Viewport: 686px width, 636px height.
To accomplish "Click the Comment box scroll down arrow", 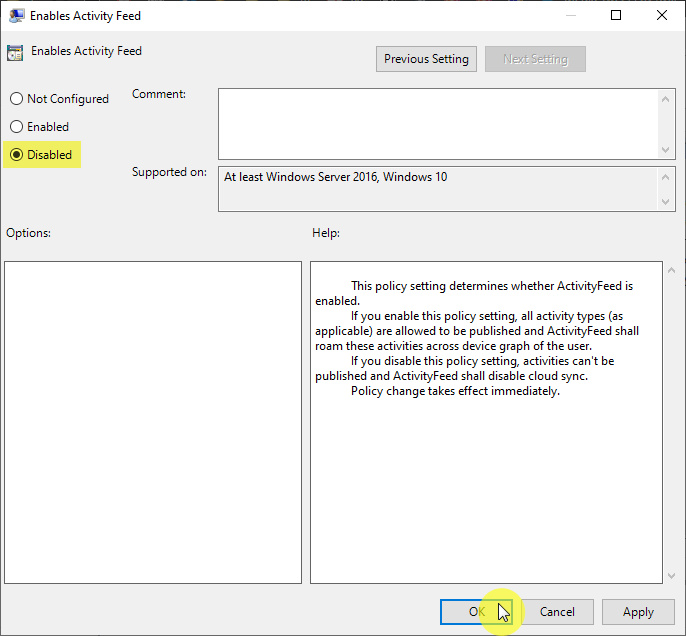I will 667,148.
